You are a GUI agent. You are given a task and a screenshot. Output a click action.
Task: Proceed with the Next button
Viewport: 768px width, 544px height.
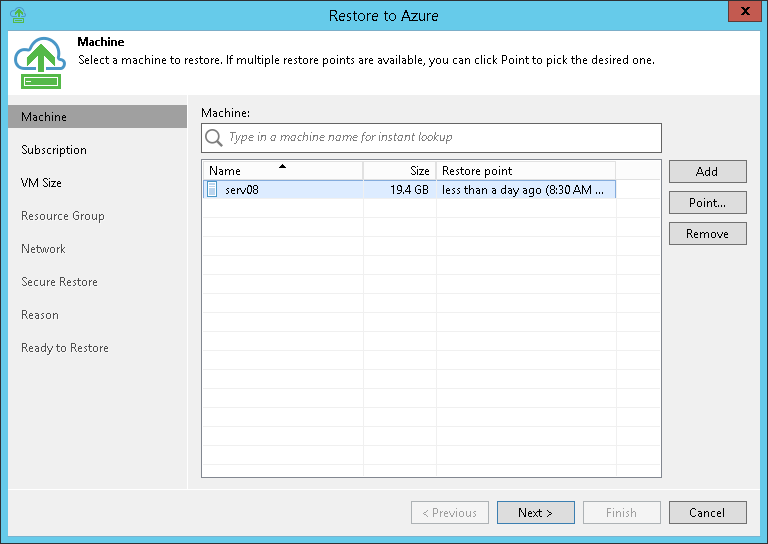535,513
